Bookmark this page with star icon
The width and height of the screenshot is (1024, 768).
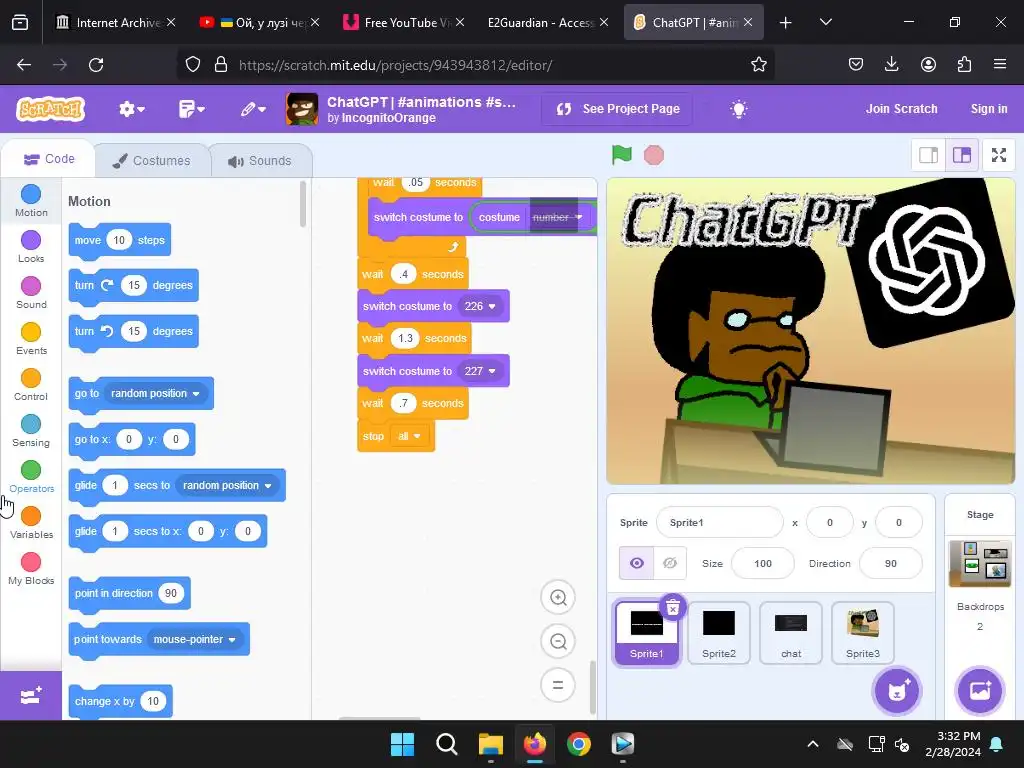pyautogui.click(x=758, y=65)
